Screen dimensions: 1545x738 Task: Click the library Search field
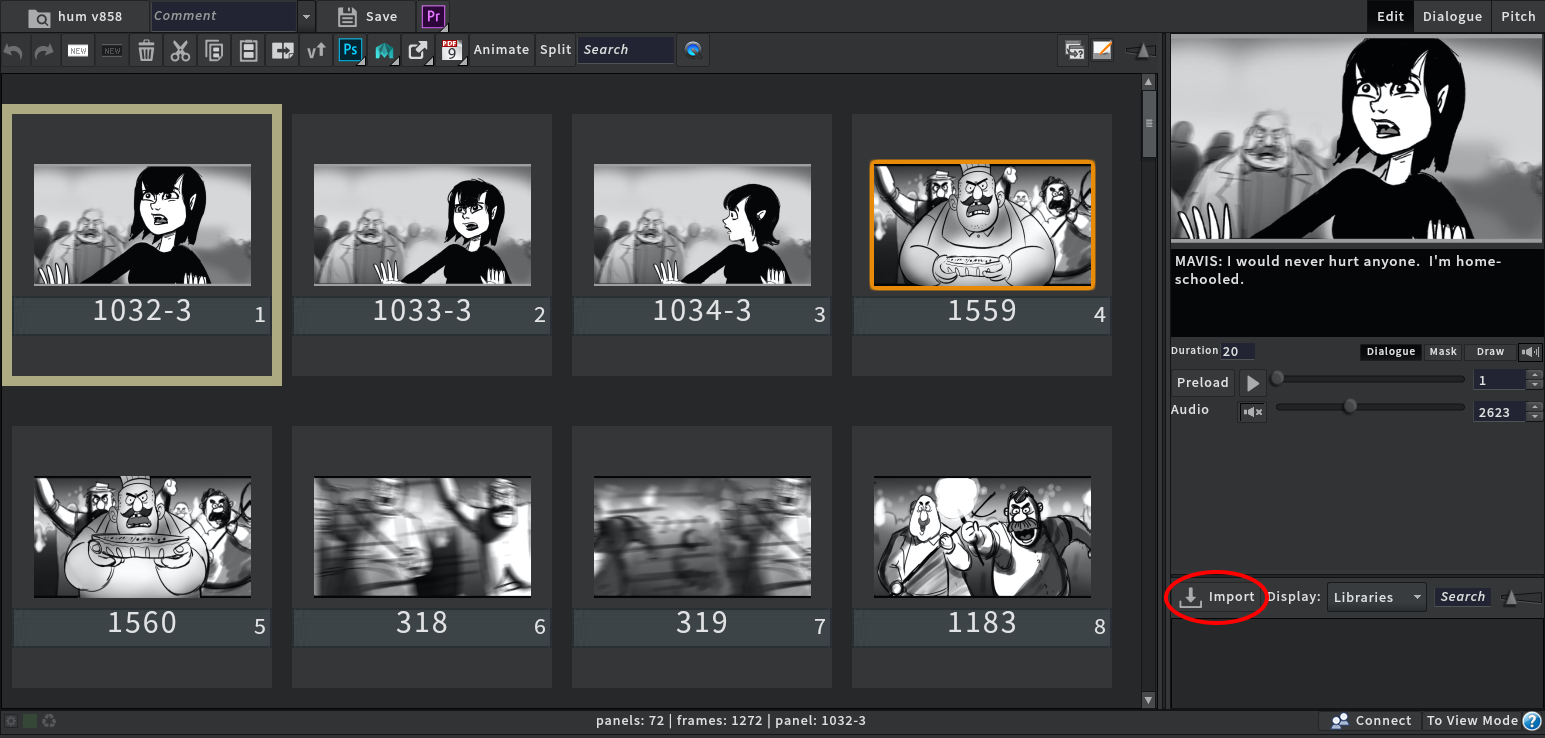point(1463,597)
